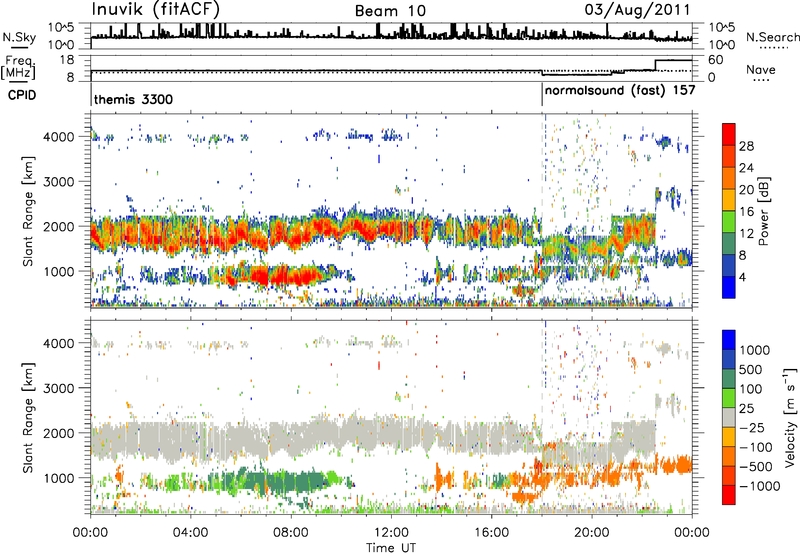
Task: Click the 'N.Sky' legend label
Action: coord(19,37)
